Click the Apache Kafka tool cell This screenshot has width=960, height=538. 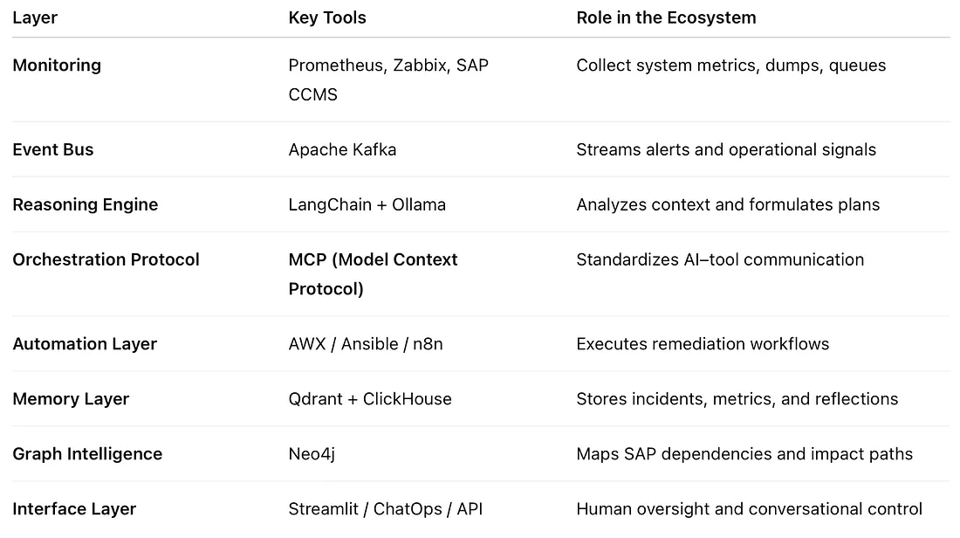click(x=342, y=149)
